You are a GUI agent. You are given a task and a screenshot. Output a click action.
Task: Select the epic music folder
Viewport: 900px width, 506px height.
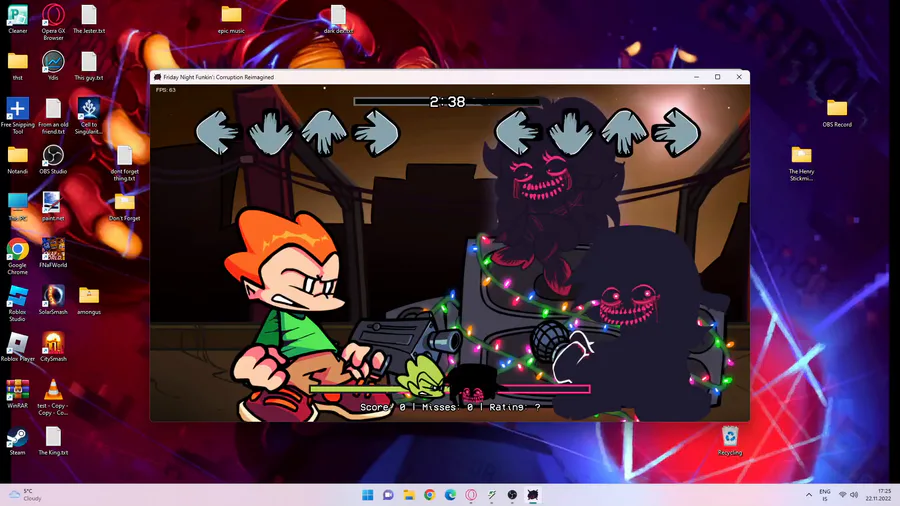[x=231, y=19]
